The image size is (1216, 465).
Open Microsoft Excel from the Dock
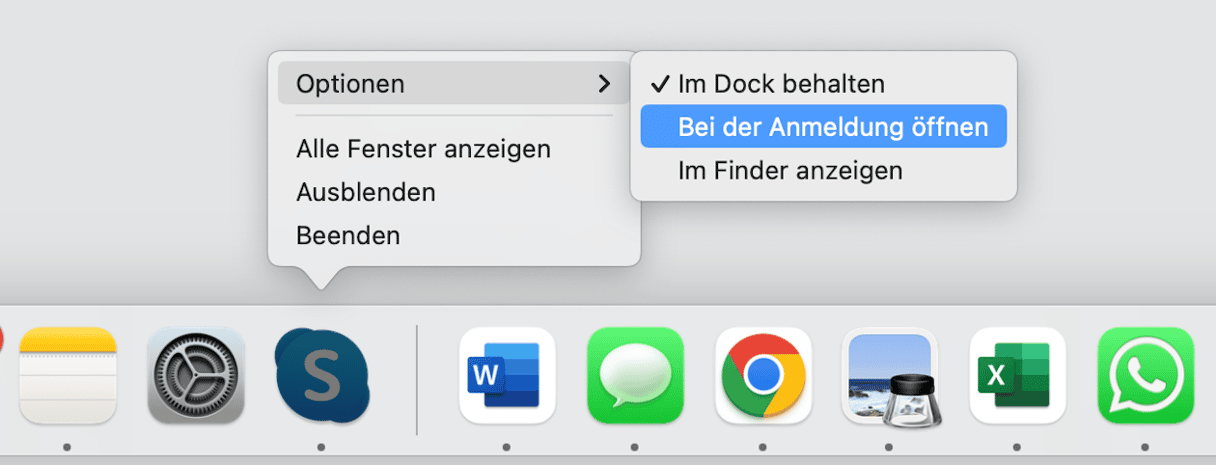[x=1017, y=375]
